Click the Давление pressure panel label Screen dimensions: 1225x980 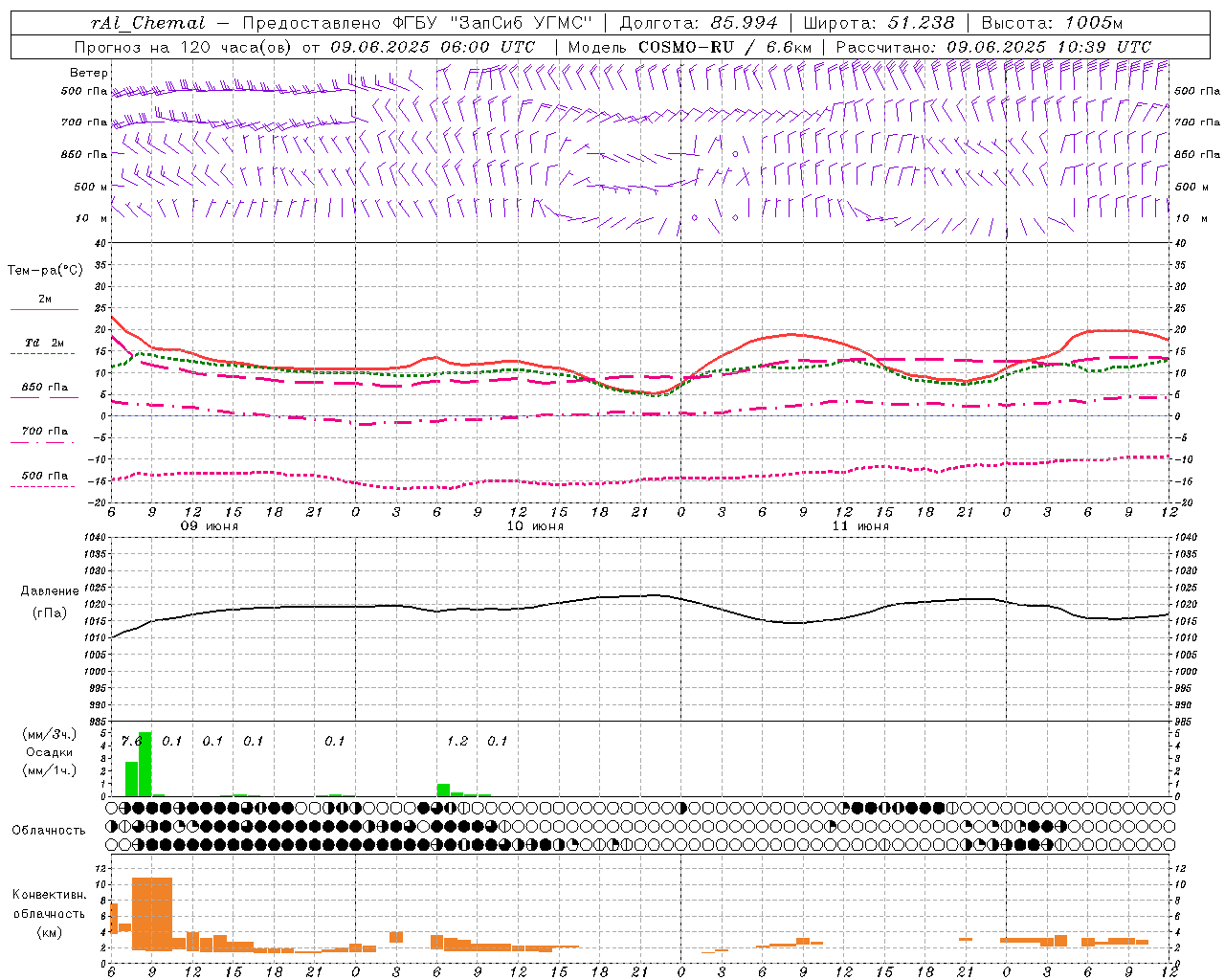tap(50, 591)
